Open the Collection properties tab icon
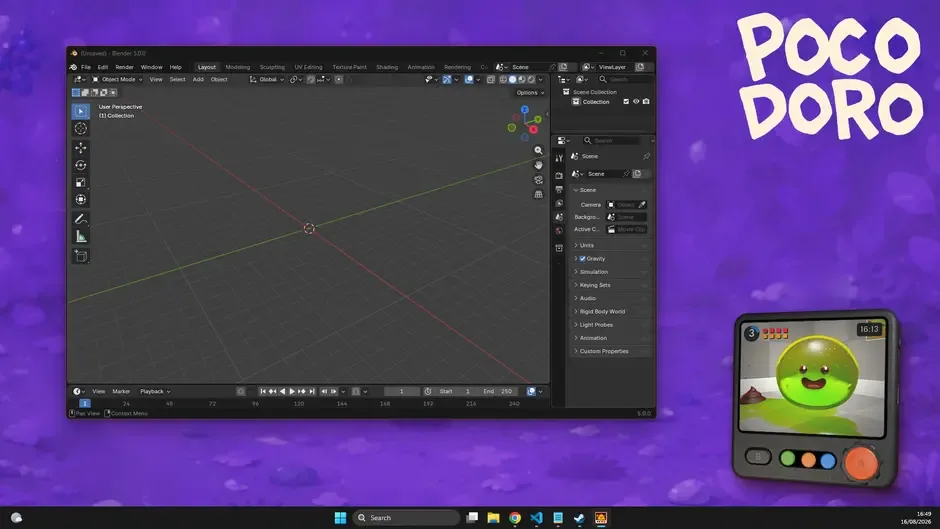This screenshot has height=529, width=940. coord(559,248)
